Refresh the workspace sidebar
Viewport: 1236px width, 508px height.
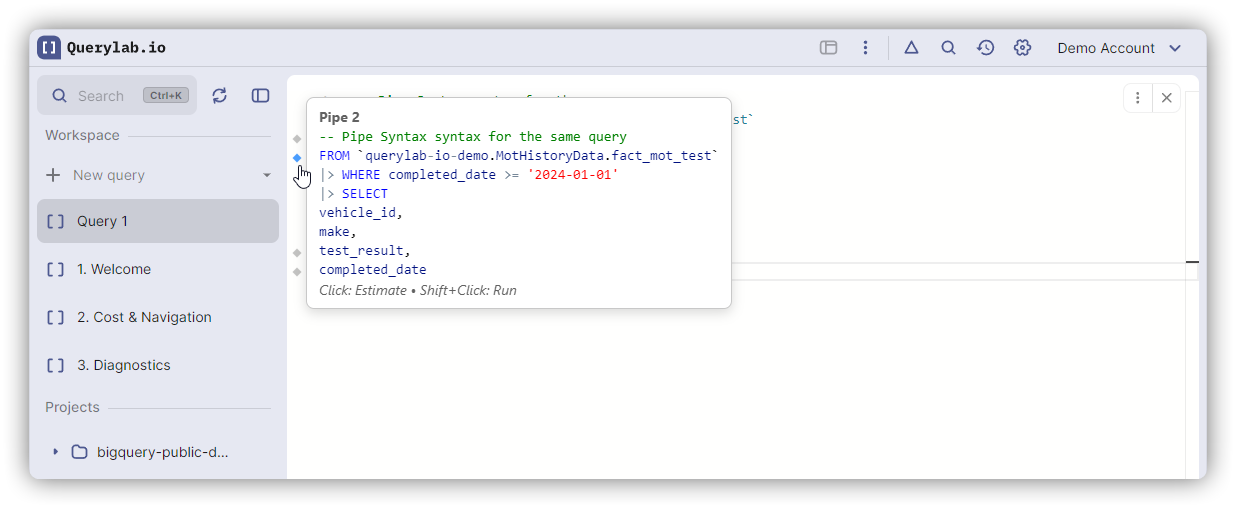pos(220,95)
